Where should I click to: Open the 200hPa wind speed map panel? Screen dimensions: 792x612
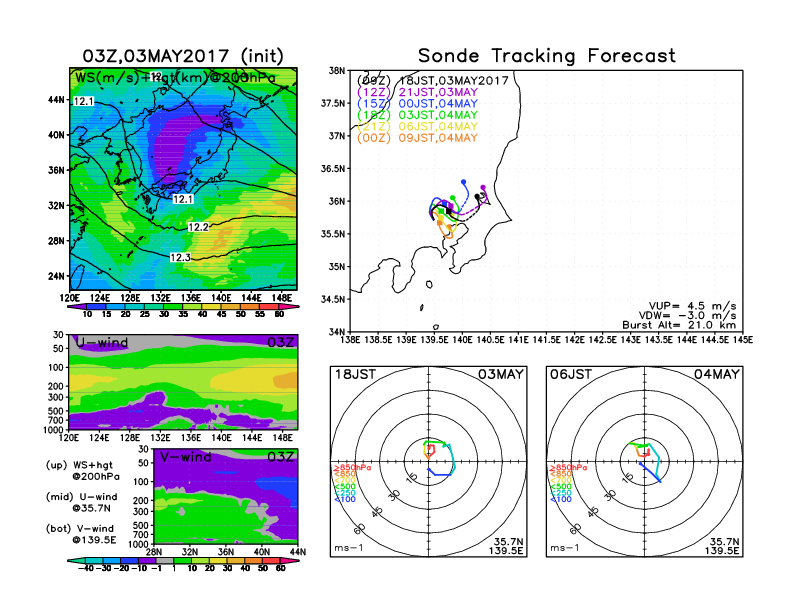pyautogui.click(x=183, y=179)
